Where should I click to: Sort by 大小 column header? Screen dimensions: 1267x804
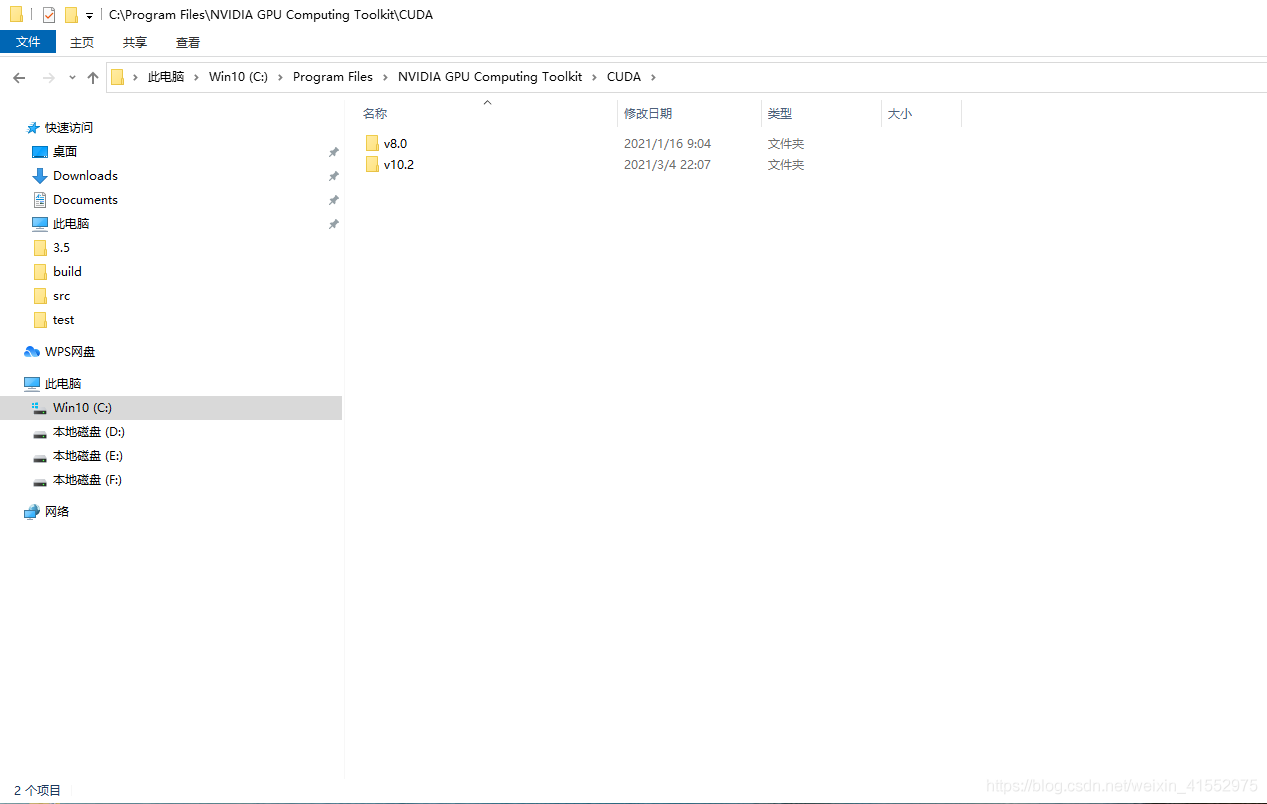pyautogui.click(x=900, y=114)
